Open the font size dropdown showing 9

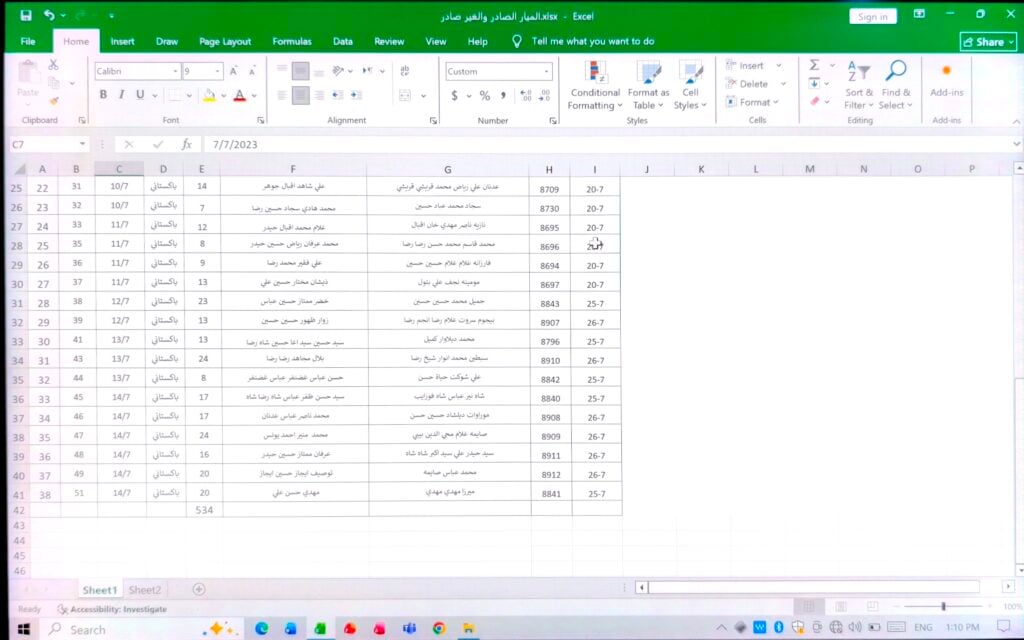[x=218, y=71]
